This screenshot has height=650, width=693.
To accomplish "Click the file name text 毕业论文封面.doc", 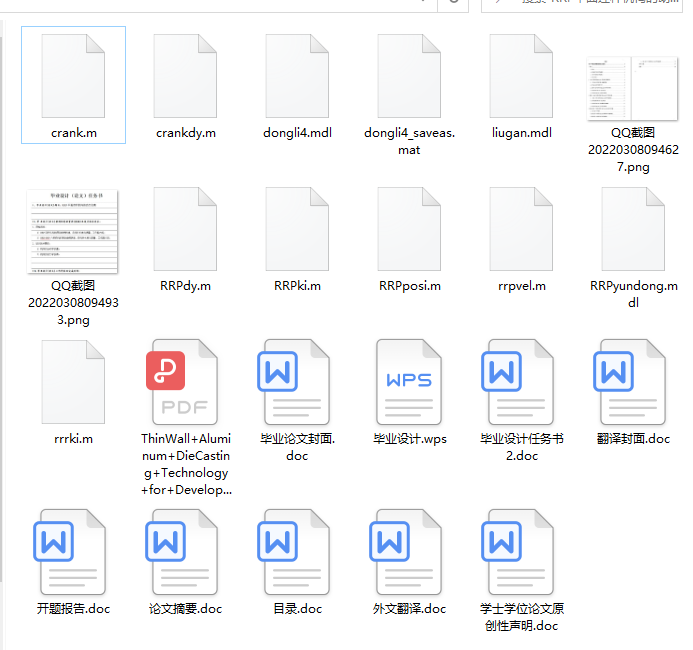I will (297, 447).
